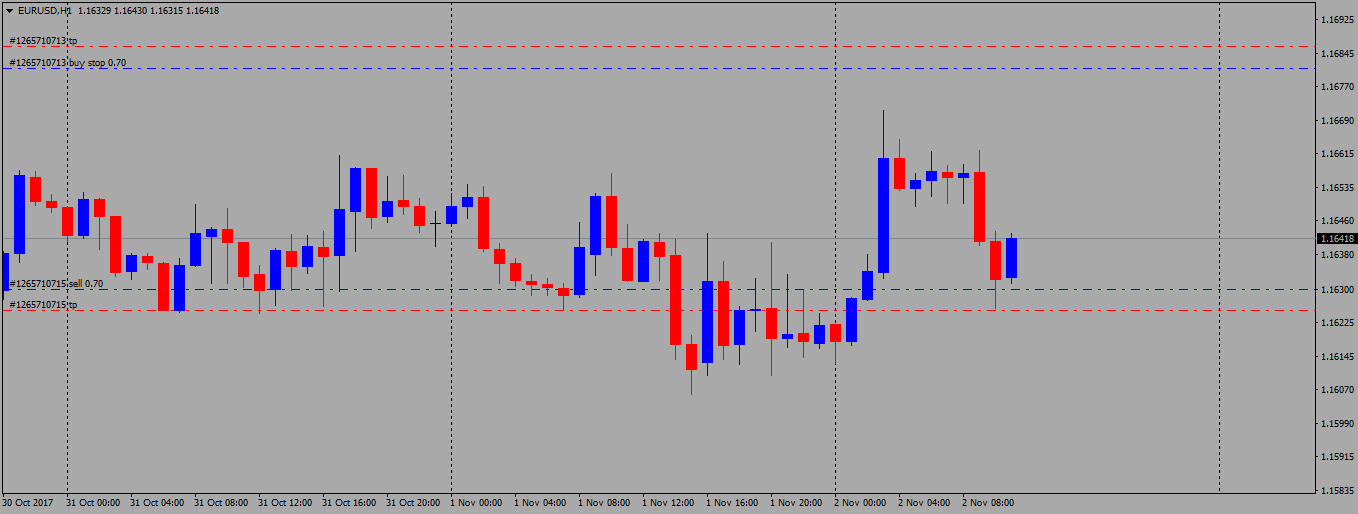Click price scale value 1.16770
1358x514 pixels.
coord(1336,87)
